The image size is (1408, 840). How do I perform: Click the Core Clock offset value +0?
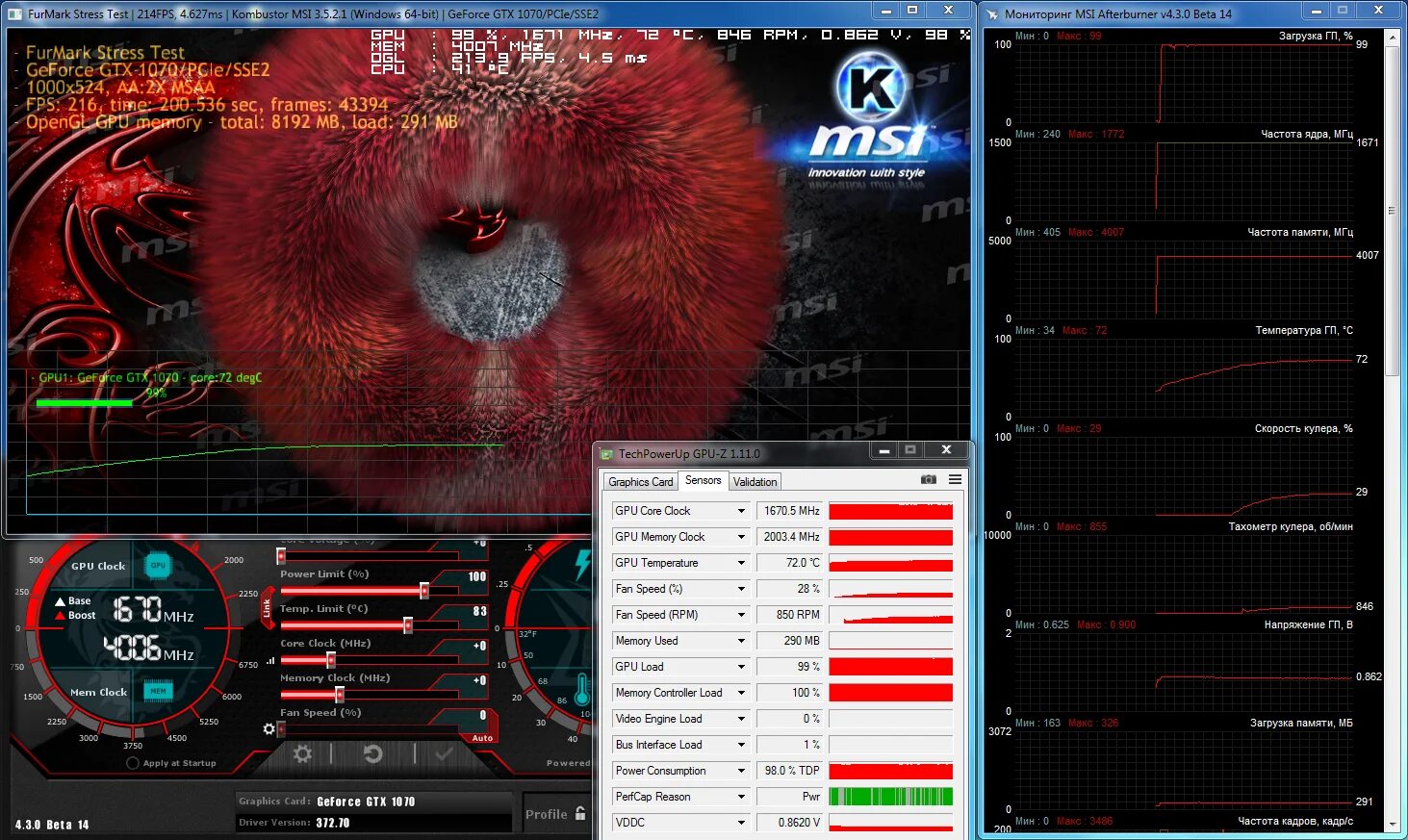pyautogui.click(x=480, y=646)
